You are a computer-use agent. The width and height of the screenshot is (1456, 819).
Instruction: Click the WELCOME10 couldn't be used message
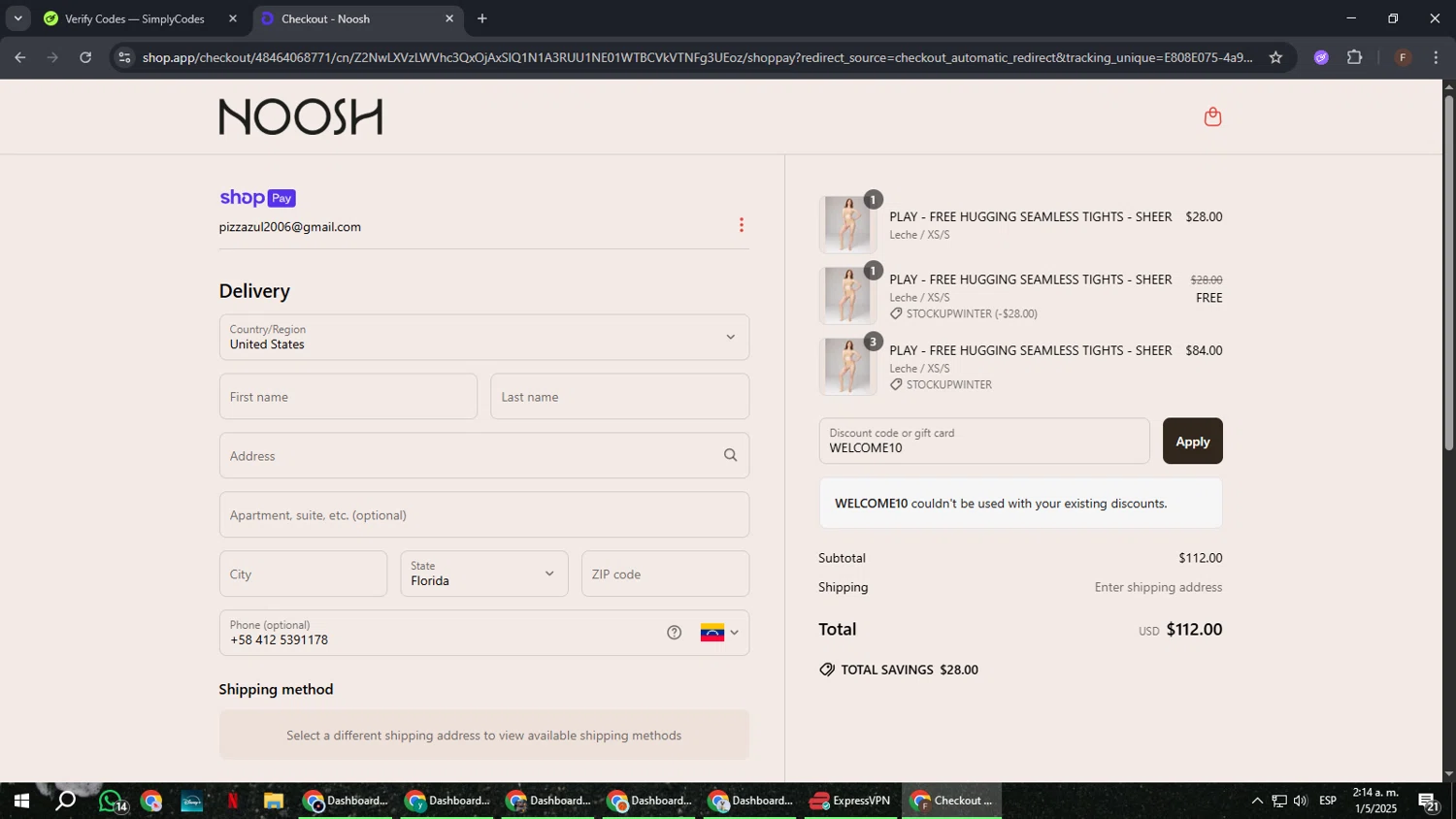coord(1021,504)
